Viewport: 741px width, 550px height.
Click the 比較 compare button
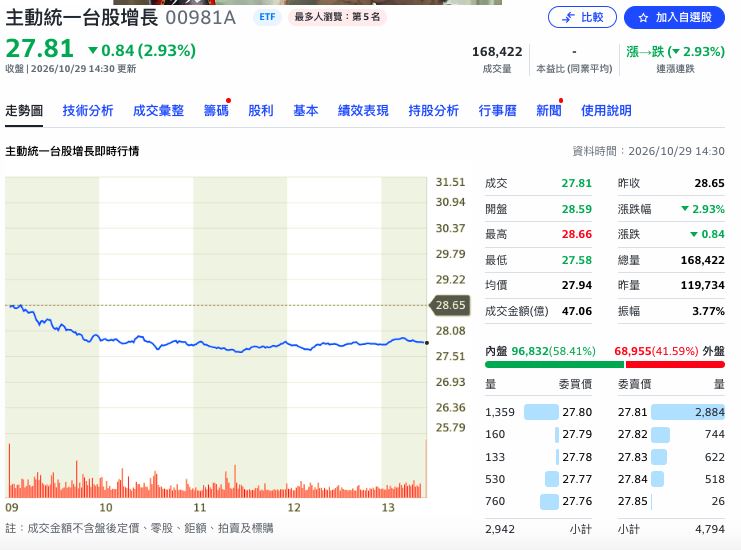pyautogui.click(x=582, y=17)
